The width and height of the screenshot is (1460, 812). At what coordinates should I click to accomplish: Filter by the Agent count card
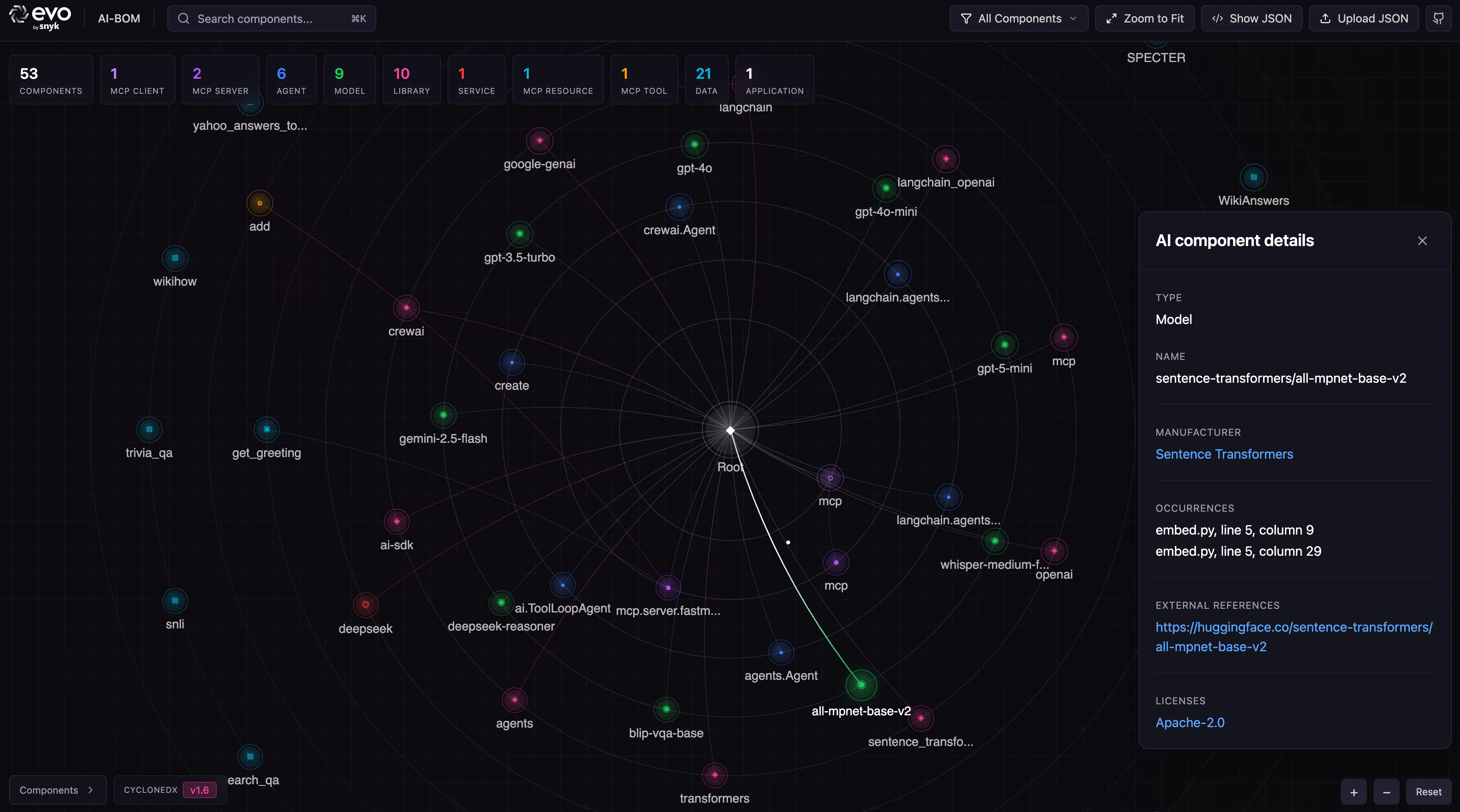[291, 80]
